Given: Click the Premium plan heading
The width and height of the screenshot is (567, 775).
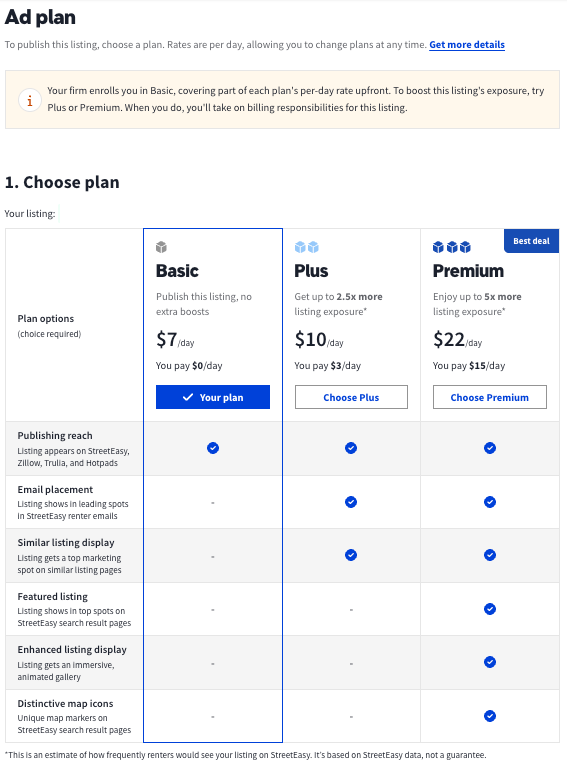Looking at the screenshot, I should tap(468, 271).
